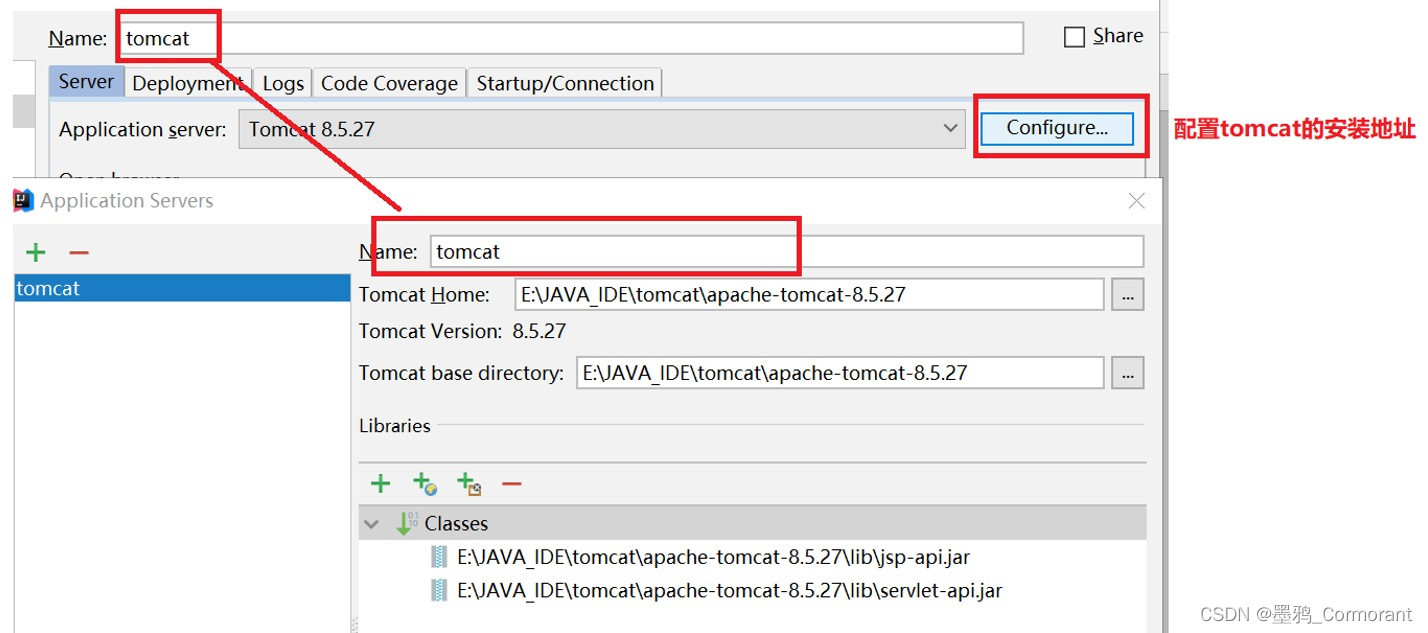Viewport: 1428px width, 633px height.
Task: Click the Tomcat Version 8.5.27 value
Action: (x=539, y=331)
